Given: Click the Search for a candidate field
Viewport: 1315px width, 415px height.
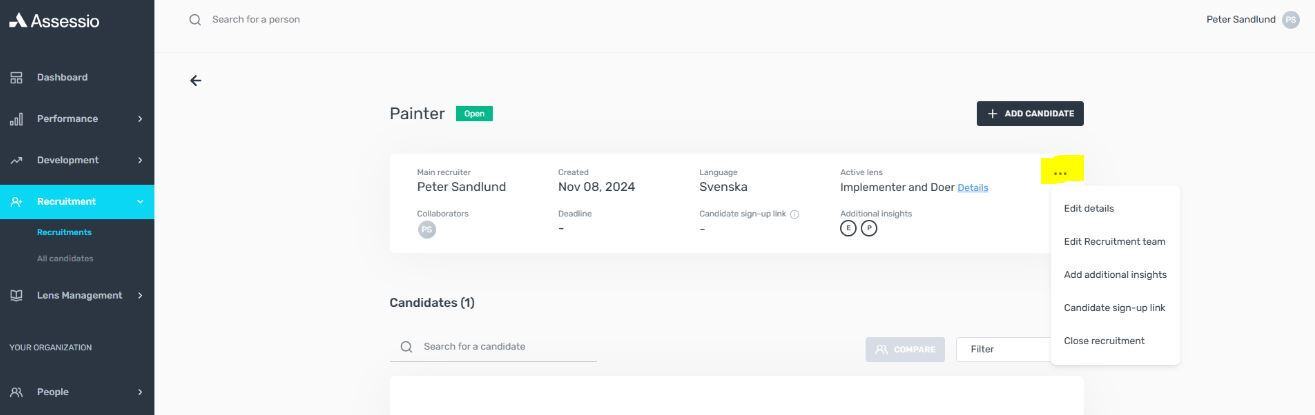Looking at the screenshot, I should pyautogui.click(x=493, y=347).
